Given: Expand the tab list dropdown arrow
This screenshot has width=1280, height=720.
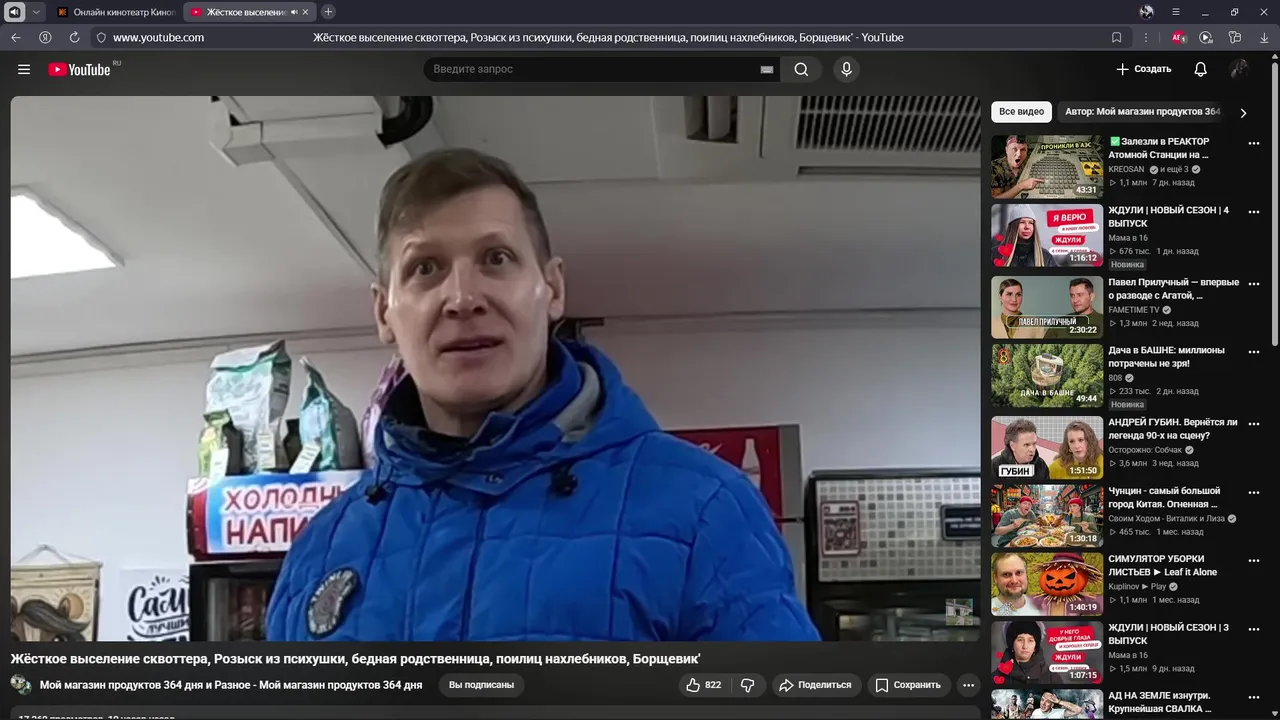Looking at the screenshot, I should point(37,12).
